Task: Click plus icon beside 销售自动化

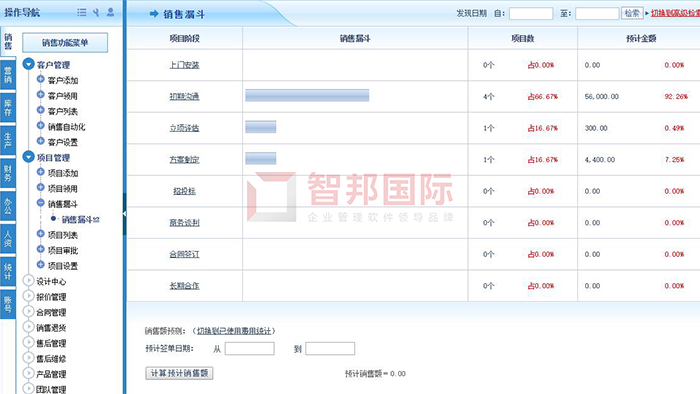Action: click(x=40, y=126)
